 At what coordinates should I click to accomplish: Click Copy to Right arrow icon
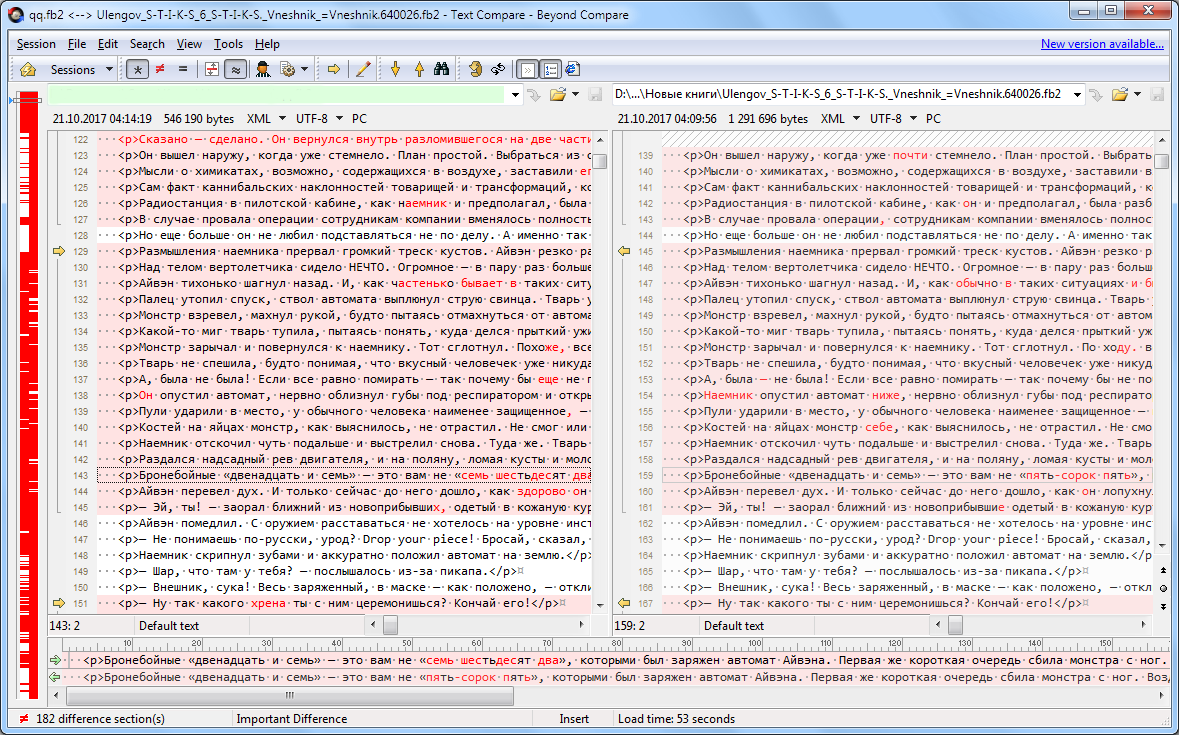(x=334, y=70)
